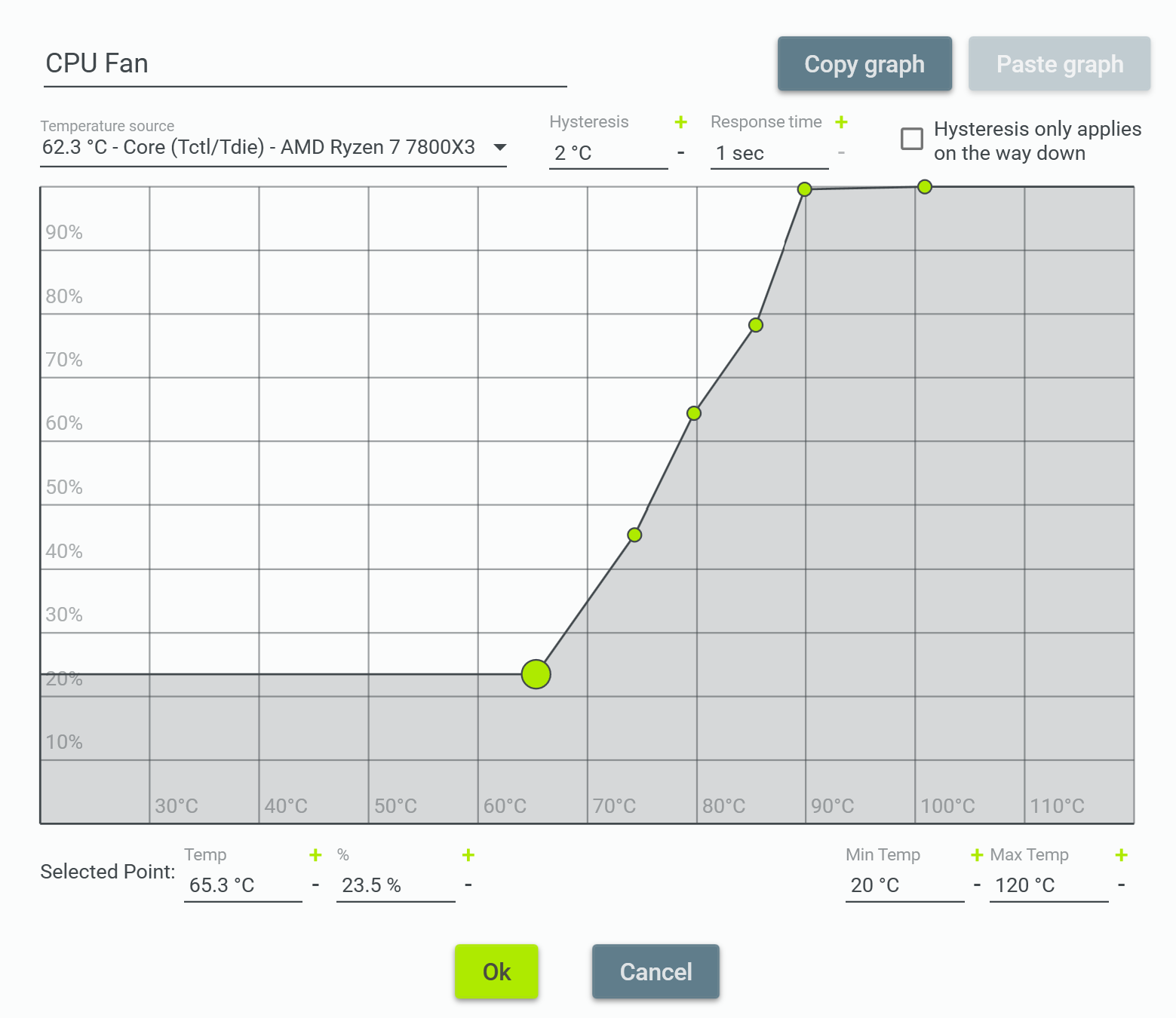
Task: Confirm changes with the Ok button
Action: click(x=496, y=972)
